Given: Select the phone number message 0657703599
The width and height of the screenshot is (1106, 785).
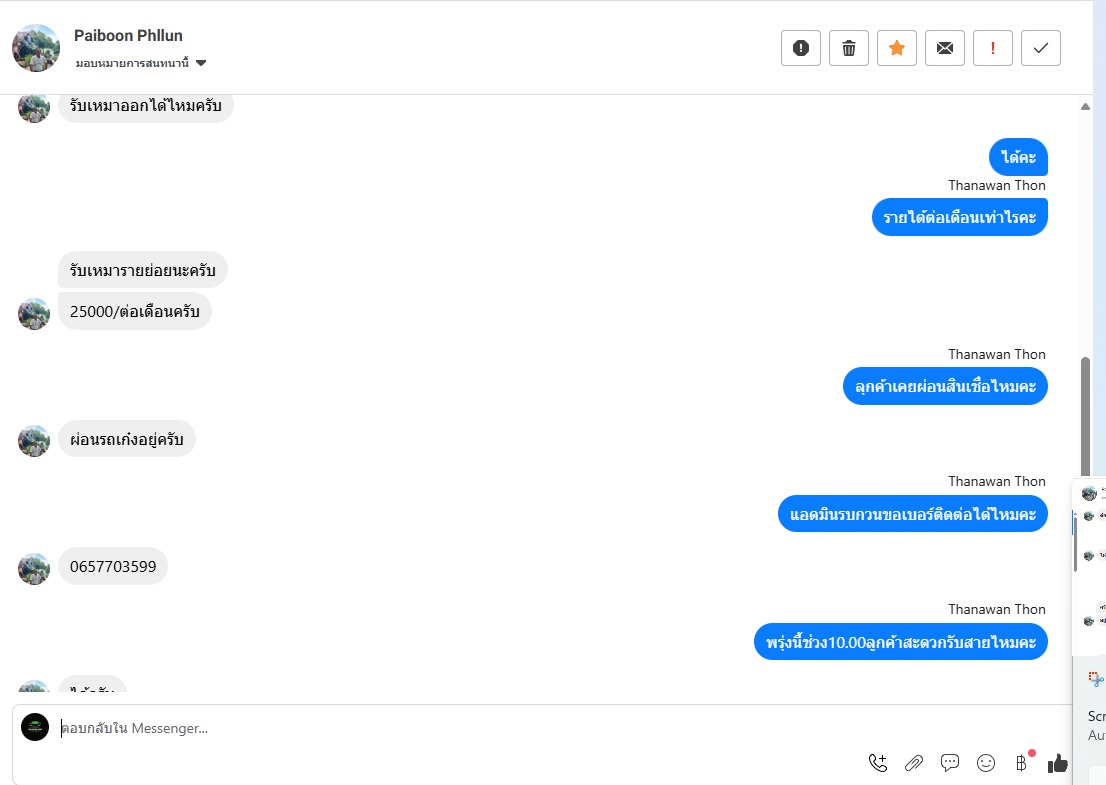Looking at the screenshot, I should point(113,566).
